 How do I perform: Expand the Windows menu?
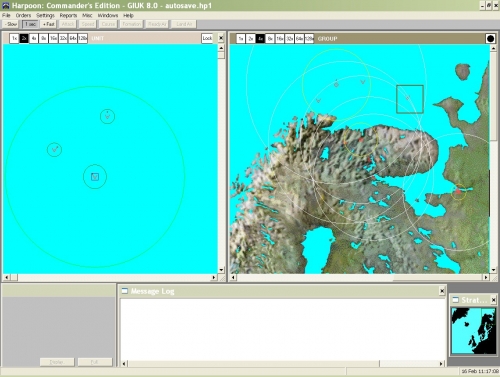108,15
